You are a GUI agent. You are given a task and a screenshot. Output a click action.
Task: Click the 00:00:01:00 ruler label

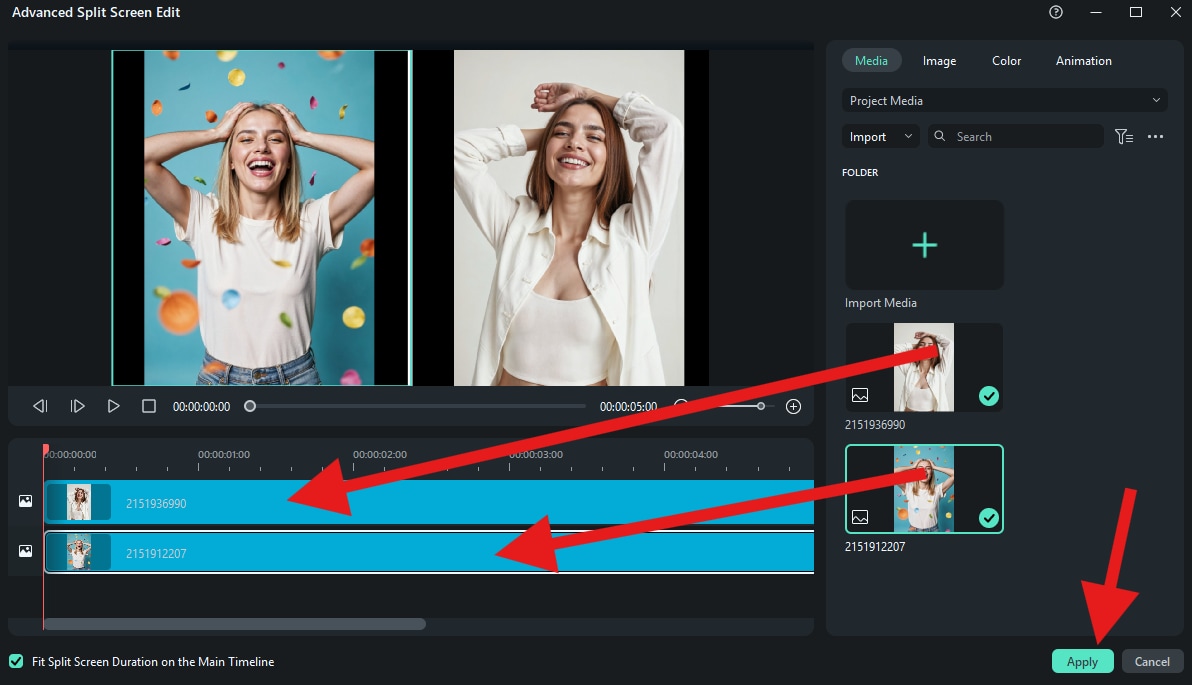(224, 455)
